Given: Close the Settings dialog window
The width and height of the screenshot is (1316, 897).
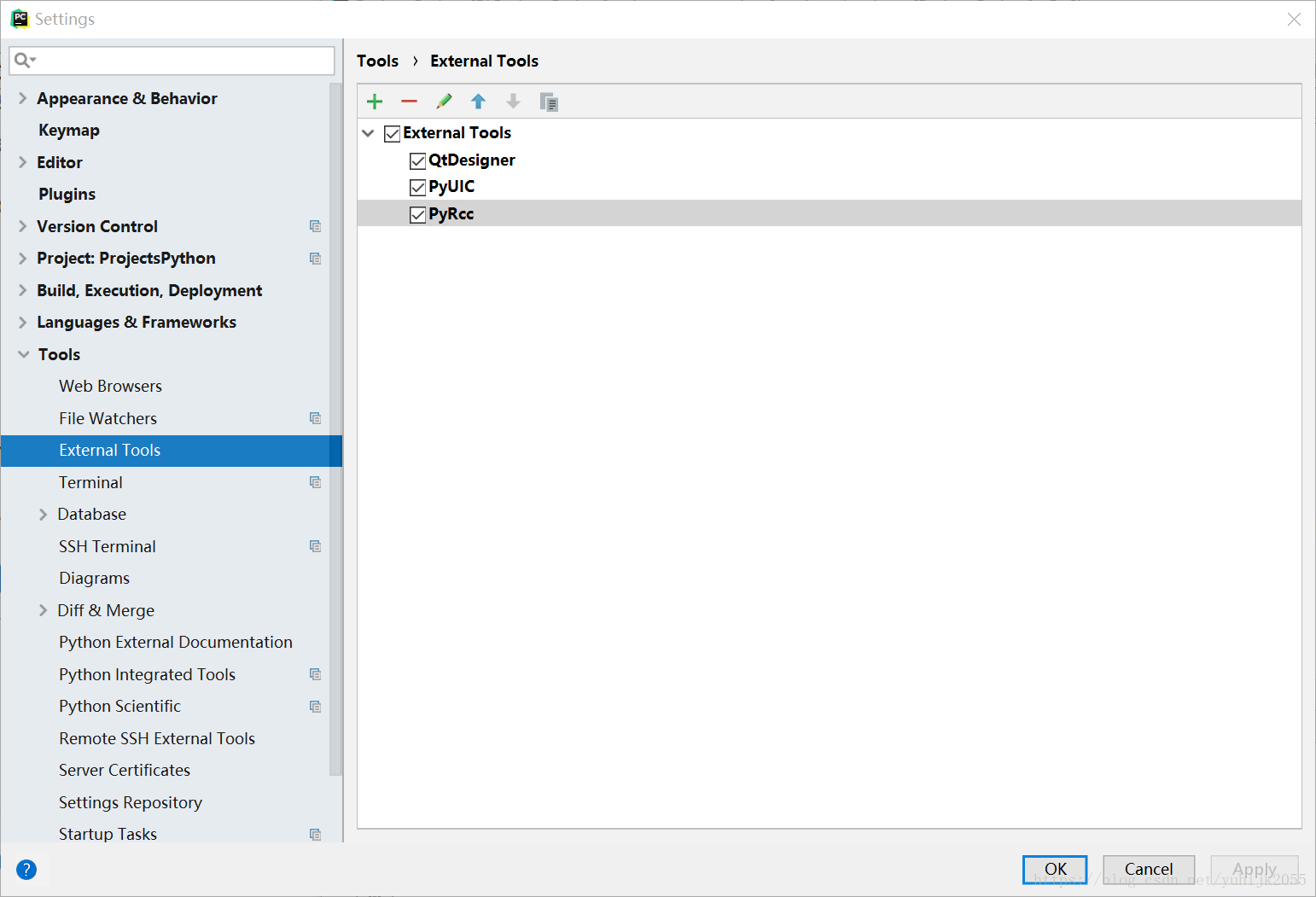Looking at the screenshot, I should coord(1294,19).
